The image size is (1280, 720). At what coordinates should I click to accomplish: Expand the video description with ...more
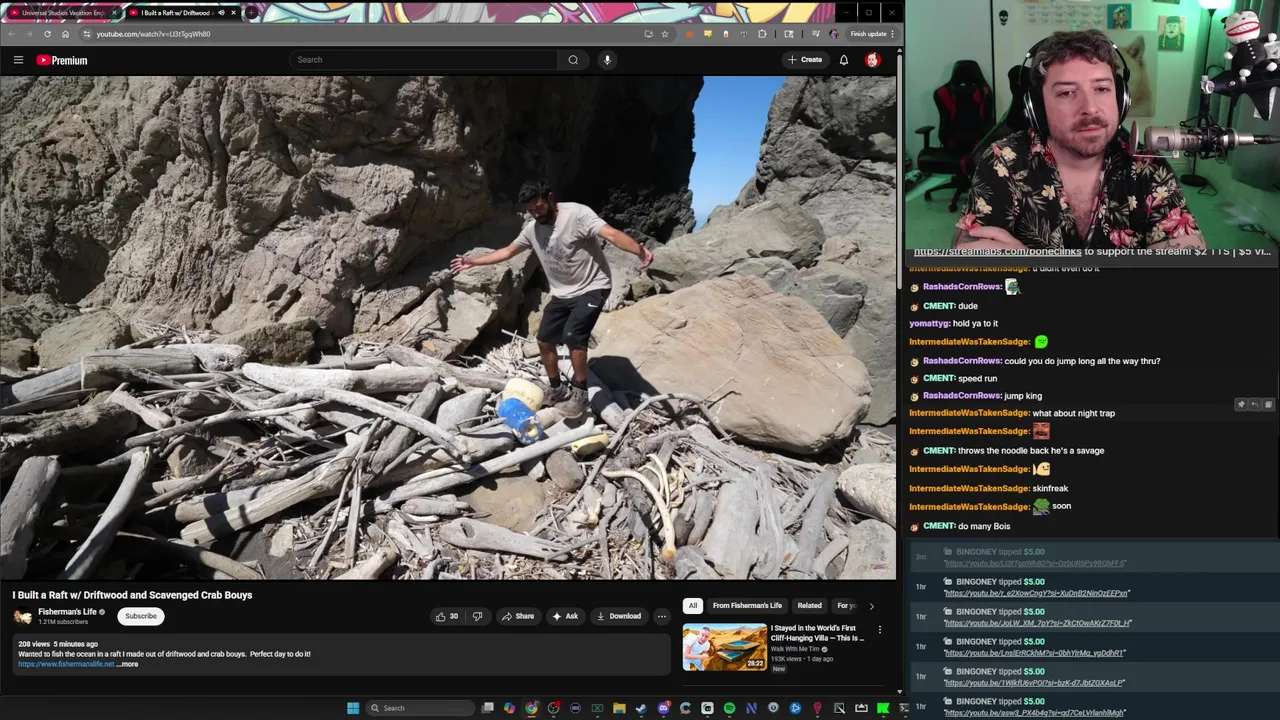coord(128,664)
